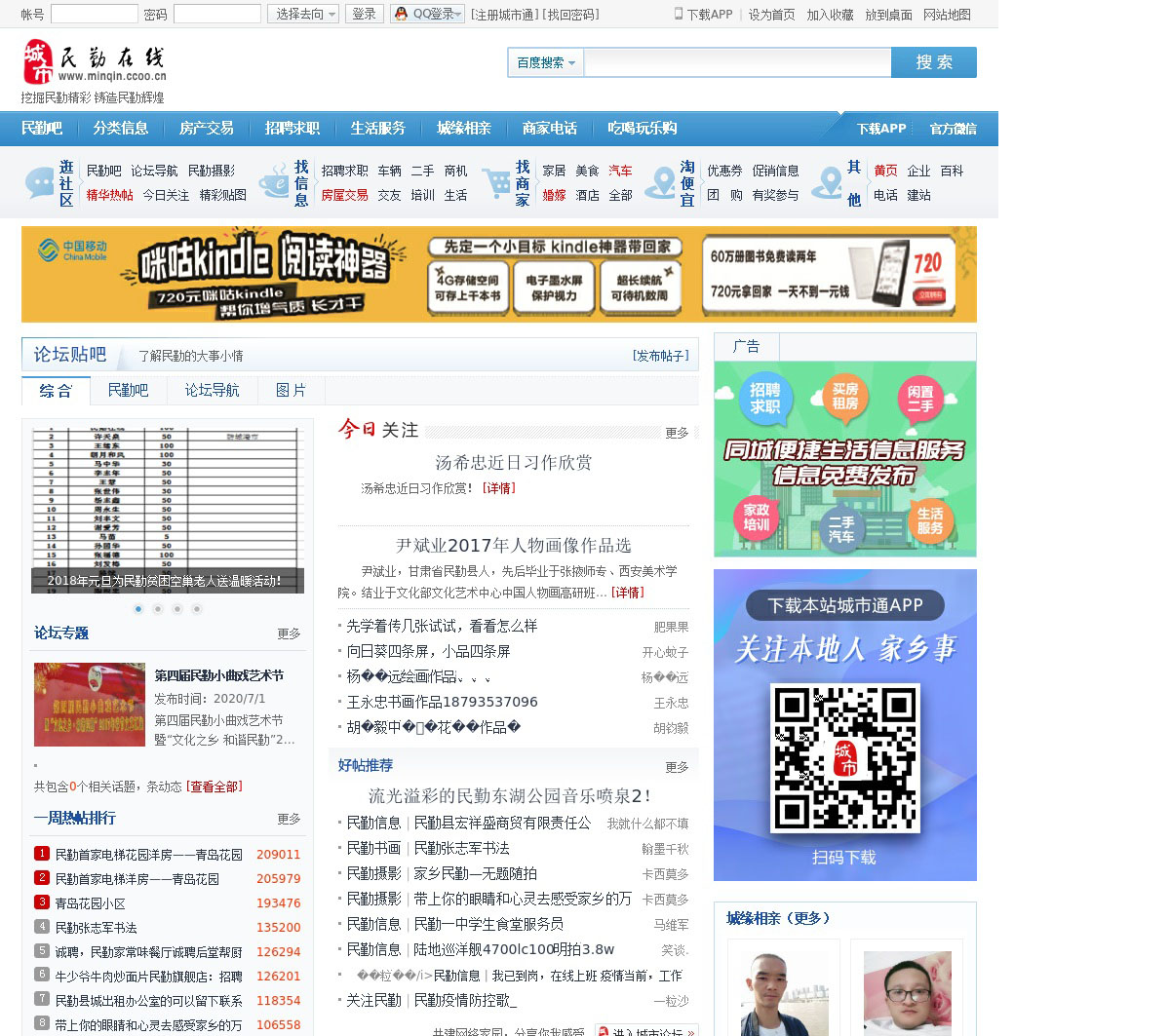Viewport: 1170px width, 1036px height.
Task: Open post 王永忠书画作品18793537096
Action: pyautogui.click(x=443, y=702)
